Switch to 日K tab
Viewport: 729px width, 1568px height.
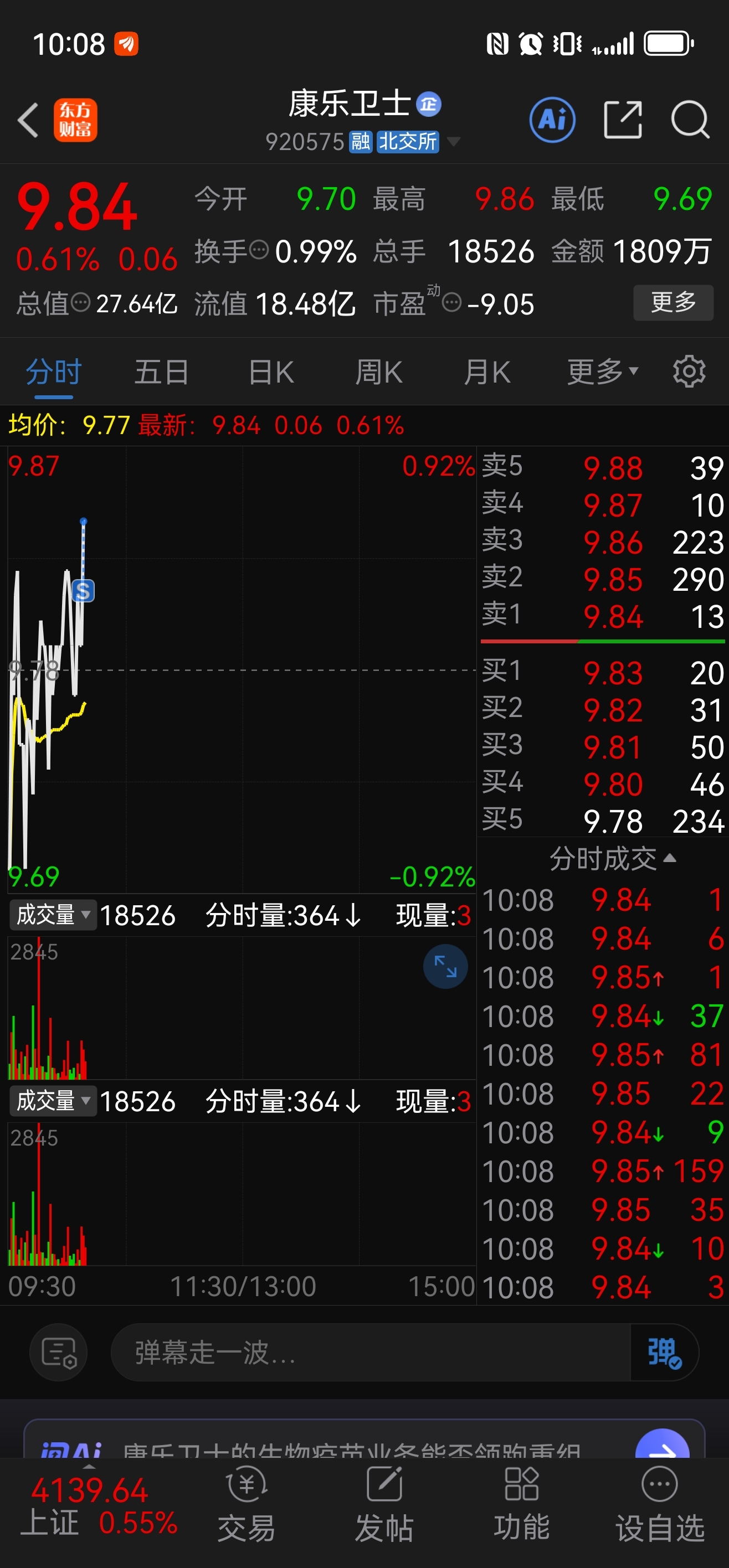point(271,372)
